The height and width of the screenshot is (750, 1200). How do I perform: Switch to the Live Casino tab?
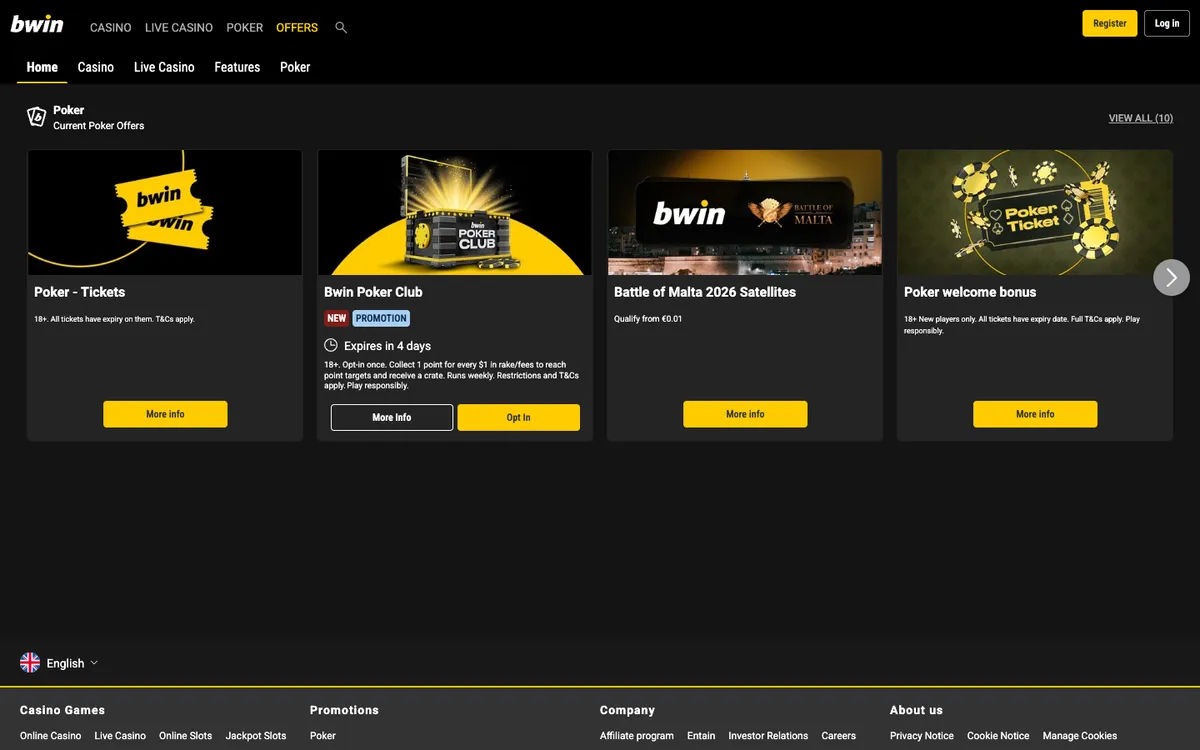coord(164,67)
